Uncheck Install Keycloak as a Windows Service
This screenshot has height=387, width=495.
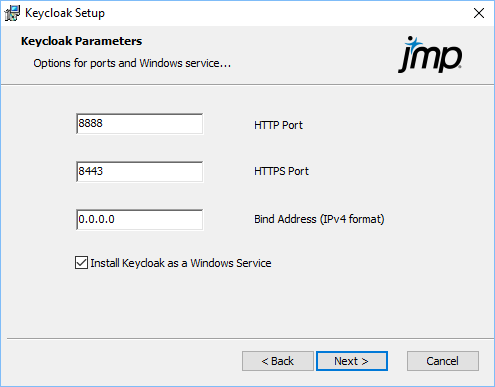point(81,263)
